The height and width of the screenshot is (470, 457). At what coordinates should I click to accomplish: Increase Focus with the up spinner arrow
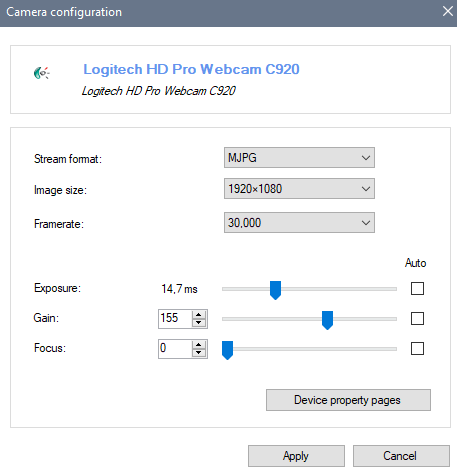click(199, 344)
